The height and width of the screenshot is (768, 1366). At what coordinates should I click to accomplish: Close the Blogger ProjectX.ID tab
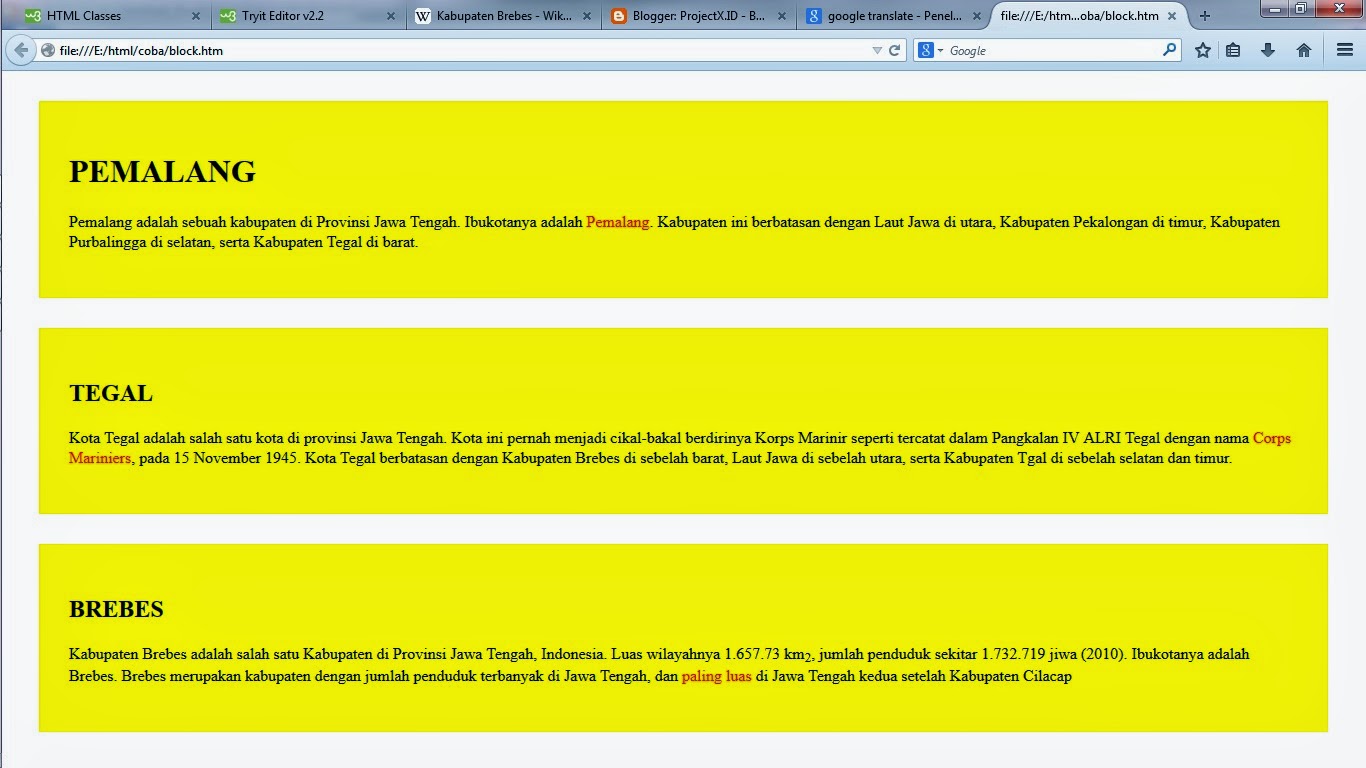781,16
